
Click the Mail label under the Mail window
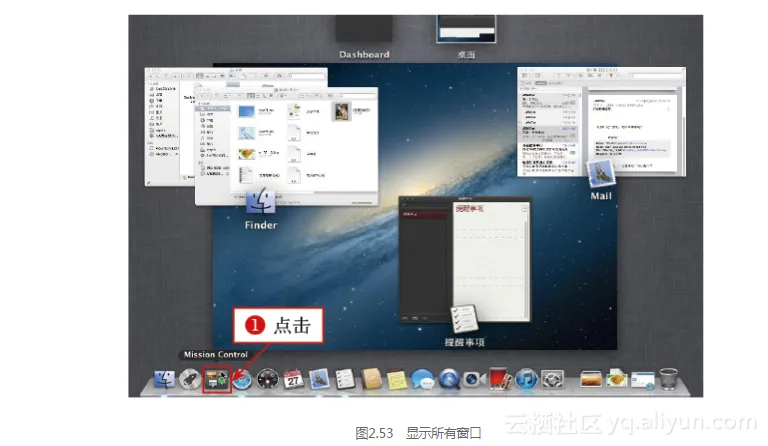click(601, 196)
